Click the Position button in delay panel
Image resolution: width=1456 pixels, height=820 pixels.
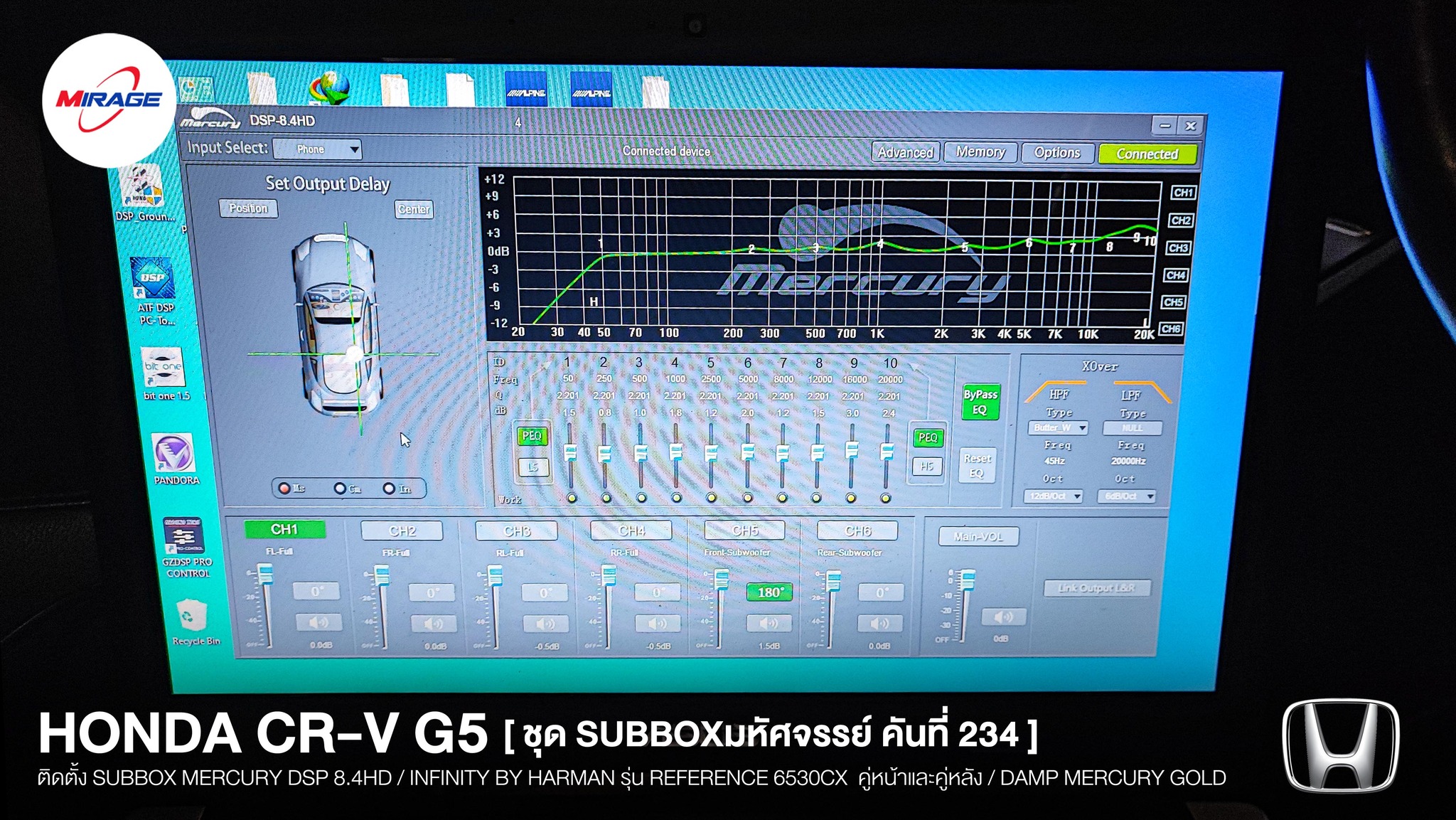248,208
